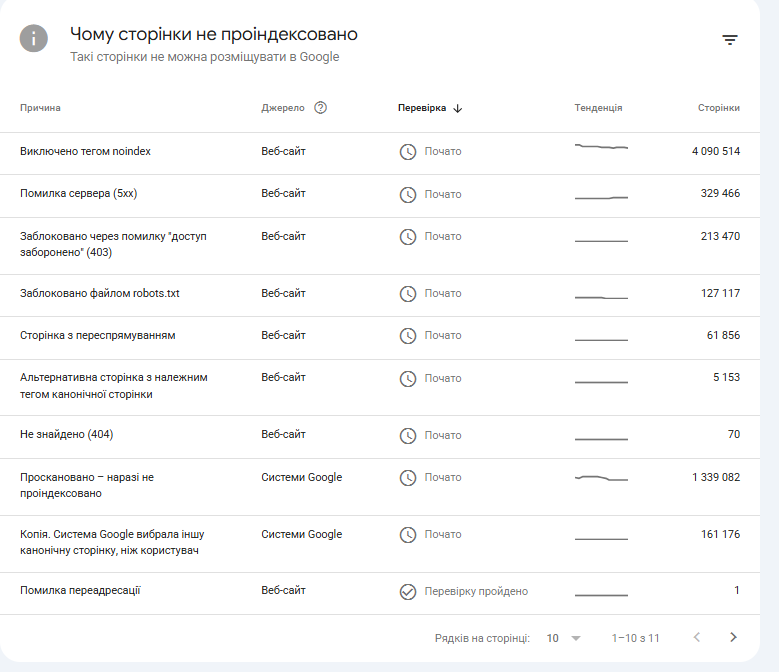Image resolution: width=779 pixels, height=672 pixels.
Task: Click the page count 161 176
Action: [720, 534]
